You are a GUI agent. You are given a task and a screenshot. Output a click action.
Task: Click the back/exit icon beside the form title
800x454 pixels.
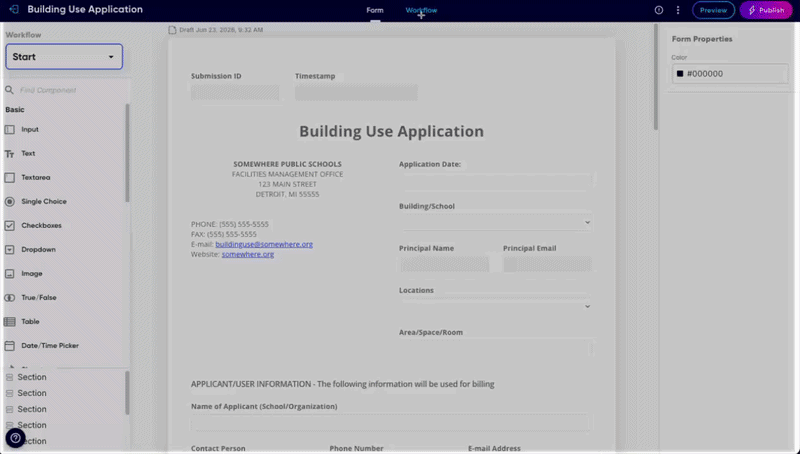[14, 10]
